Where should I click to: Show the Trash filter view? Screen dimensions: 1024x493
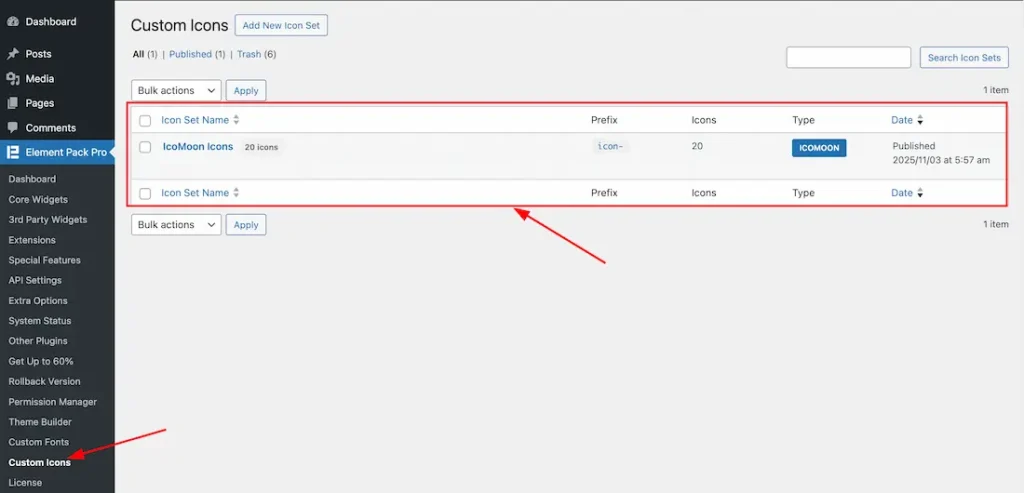pyautogui.click(x=249, y=54)
